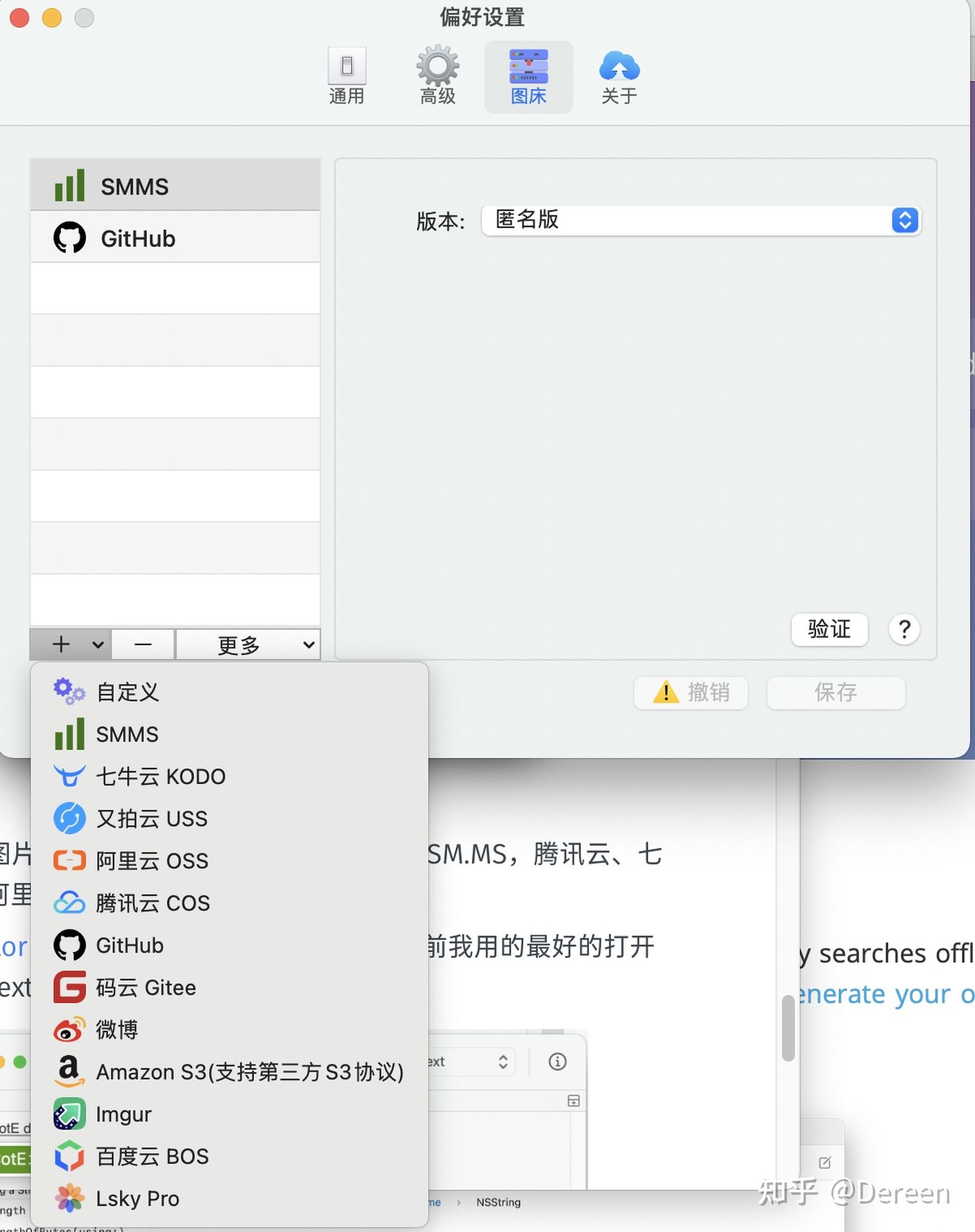
Task: Click the 保存 button
Action: pos(836,692)
